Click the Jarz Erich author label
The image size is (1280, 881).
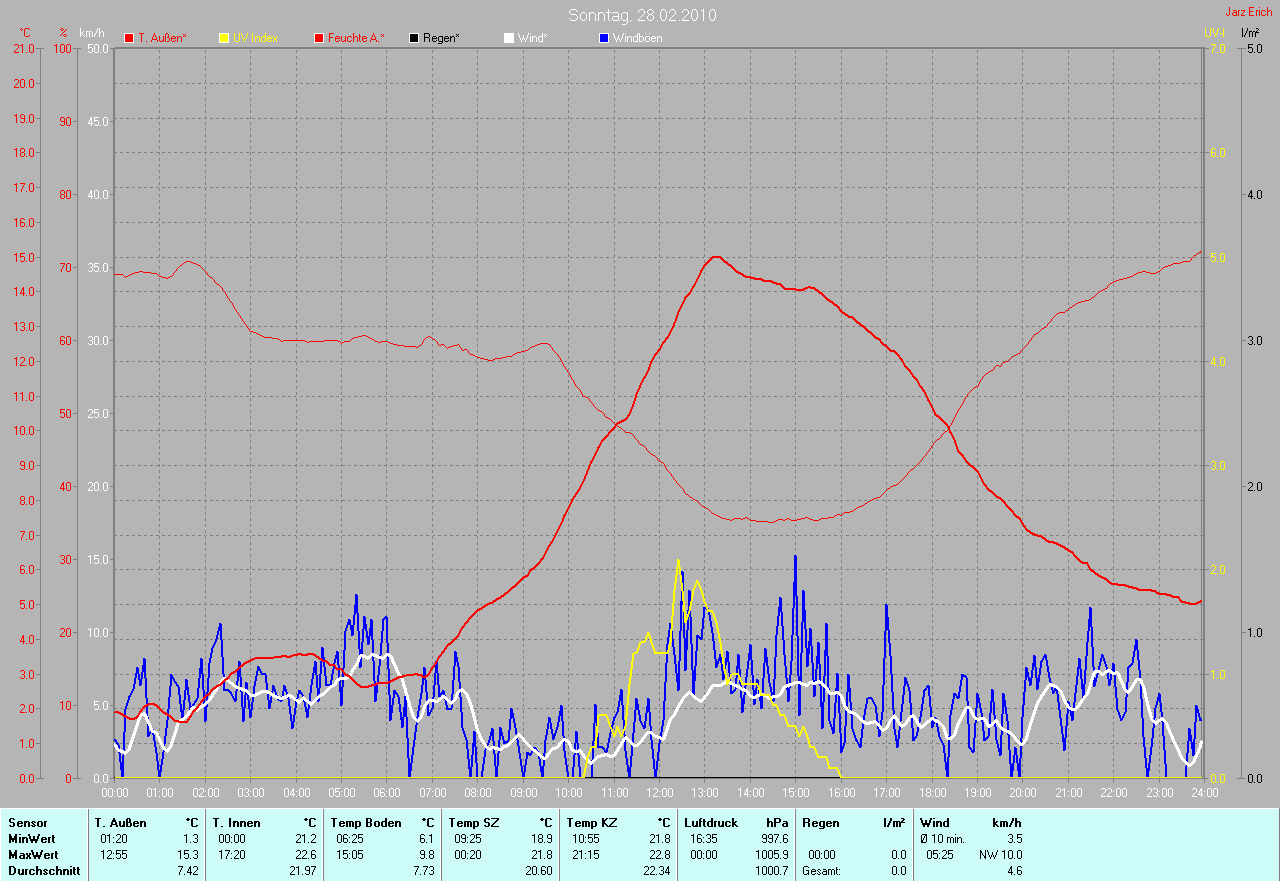[1249, 12]
